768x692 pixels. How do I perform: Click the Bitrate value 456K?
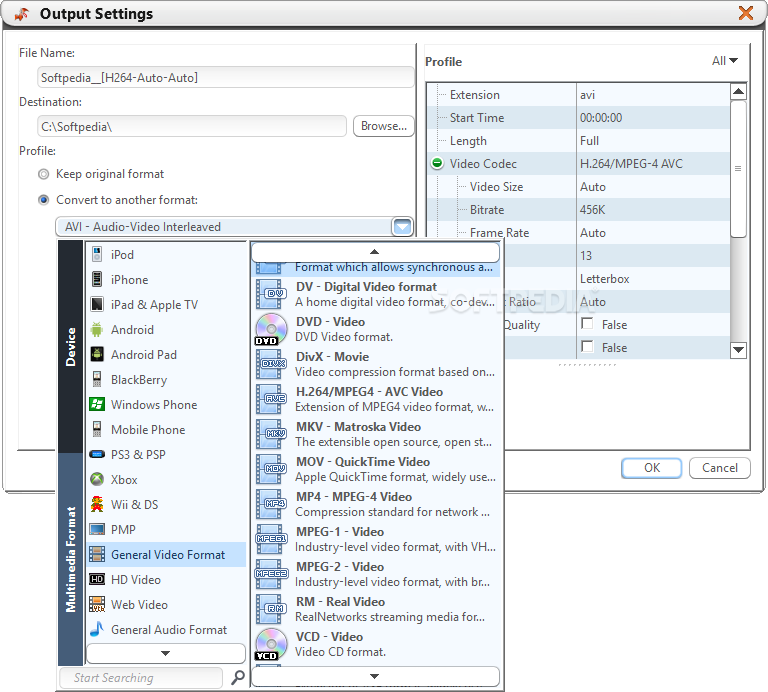click(592, 210)
